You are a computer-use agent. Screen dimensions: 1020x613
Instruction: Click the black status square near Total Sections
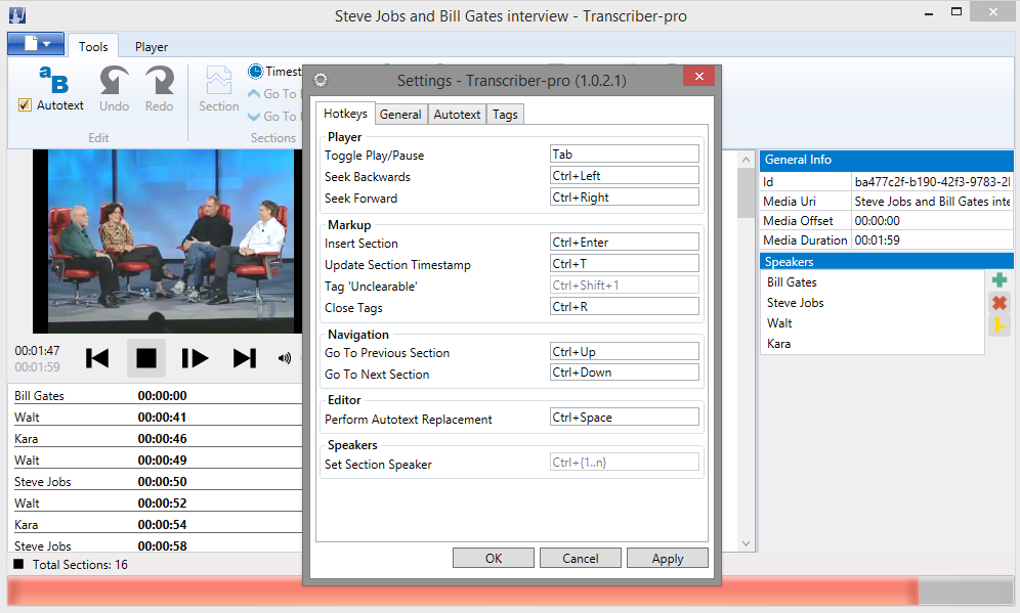19,564
